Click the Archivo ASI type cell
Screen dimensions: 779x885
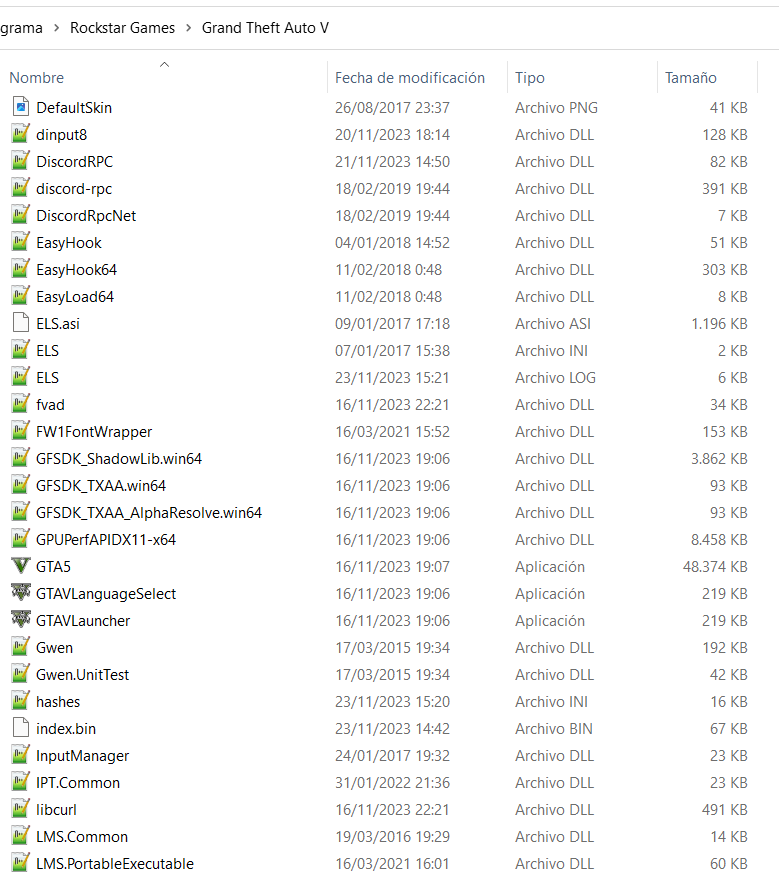[x=553, y=323]
